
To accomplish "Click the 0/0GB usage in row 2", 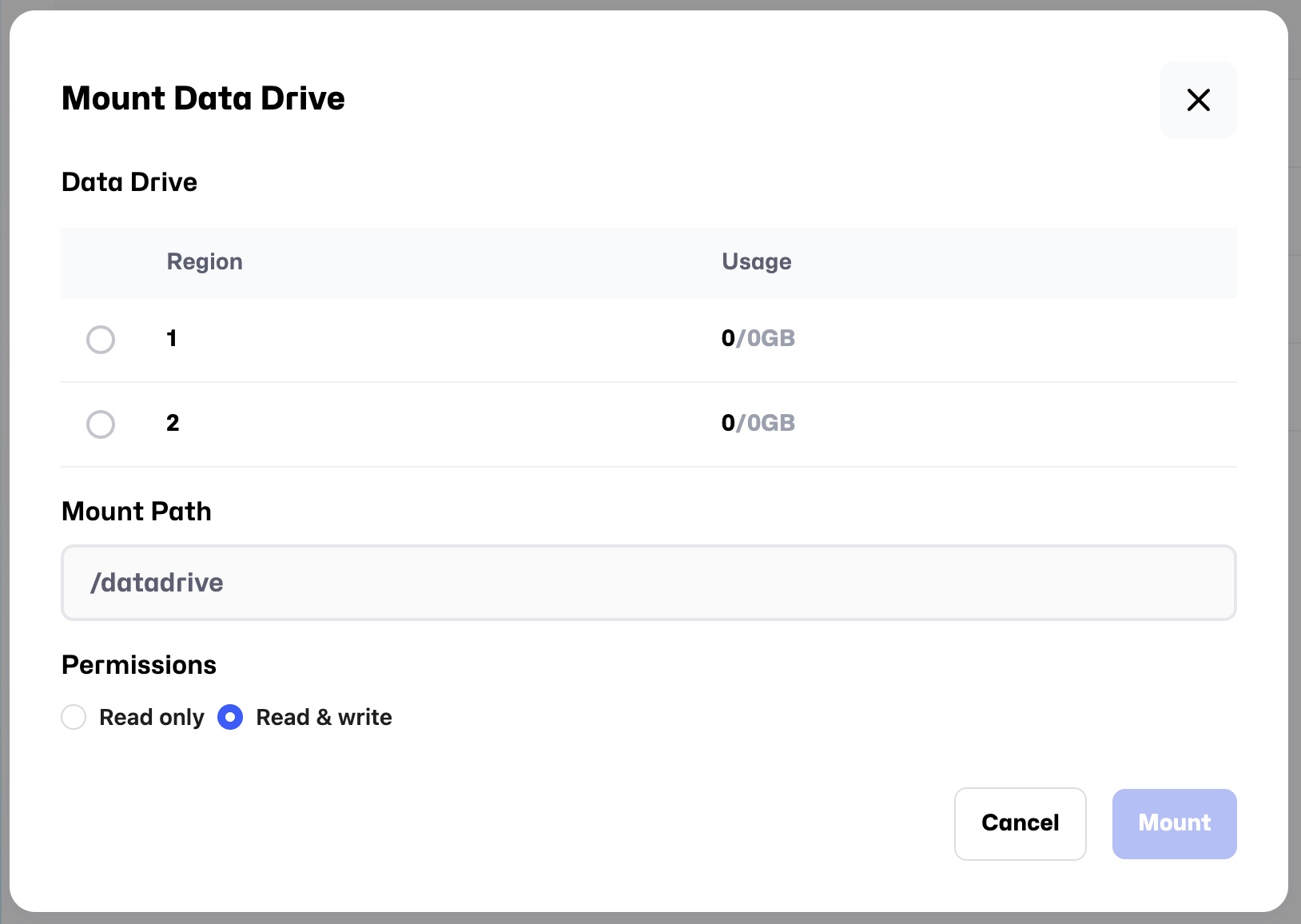I will click(x=758, y=423).
